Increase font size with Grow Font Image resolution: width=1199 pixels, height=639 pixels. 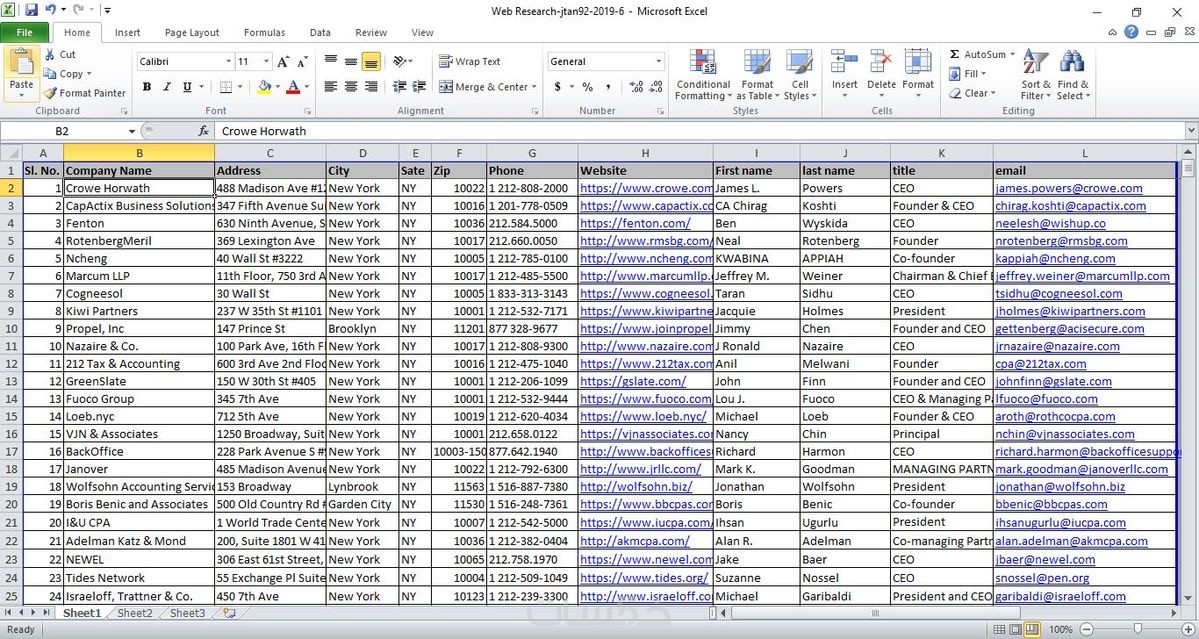(284, 62)
